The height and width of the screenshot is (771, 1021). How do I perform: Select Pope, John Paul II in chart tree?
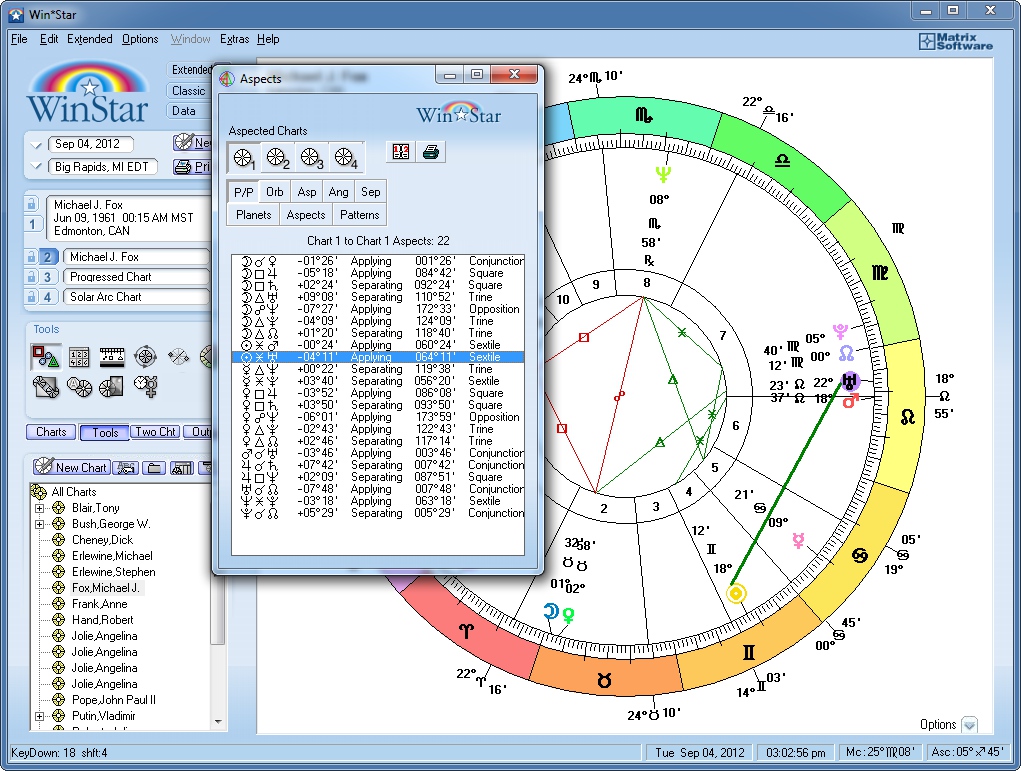[114, 700]
